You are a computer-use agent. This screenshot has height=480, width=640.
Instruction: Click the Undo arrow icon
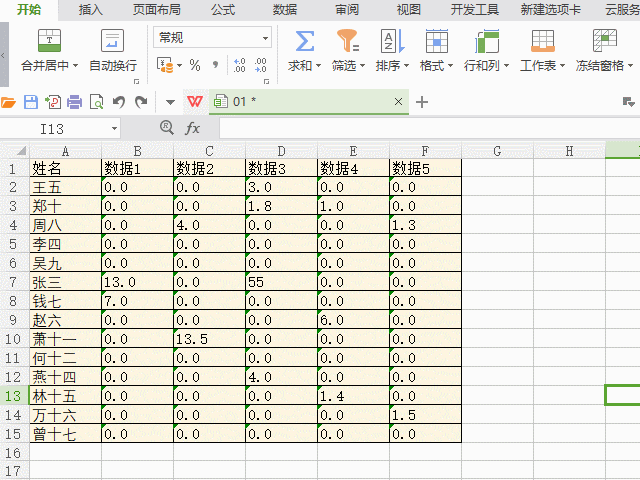tap(119, 102)
